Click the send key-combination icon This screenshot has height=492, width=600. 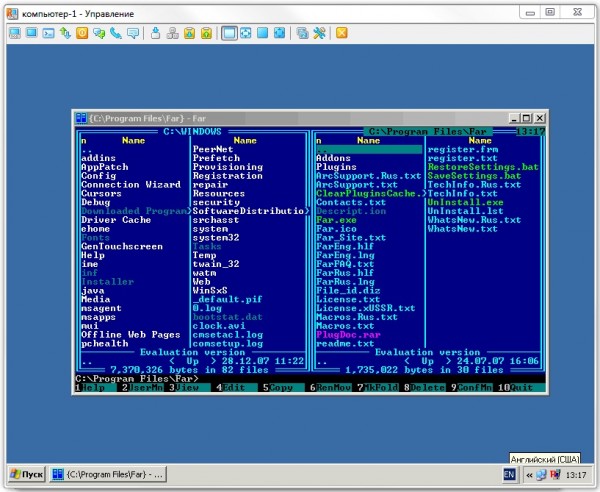click(x=155, y=33)
